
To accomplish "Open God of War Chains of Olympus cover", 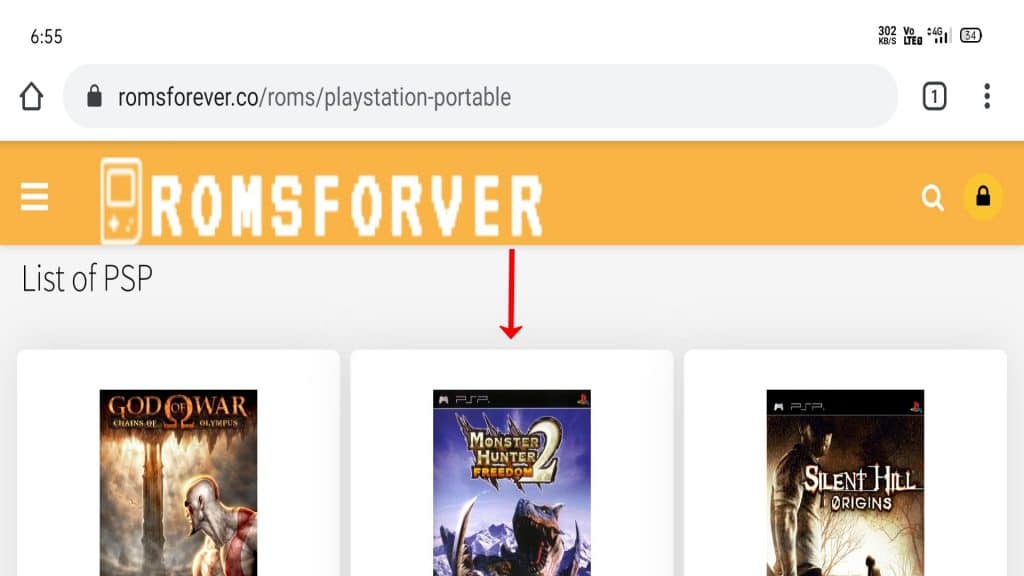I will point(178,483).
